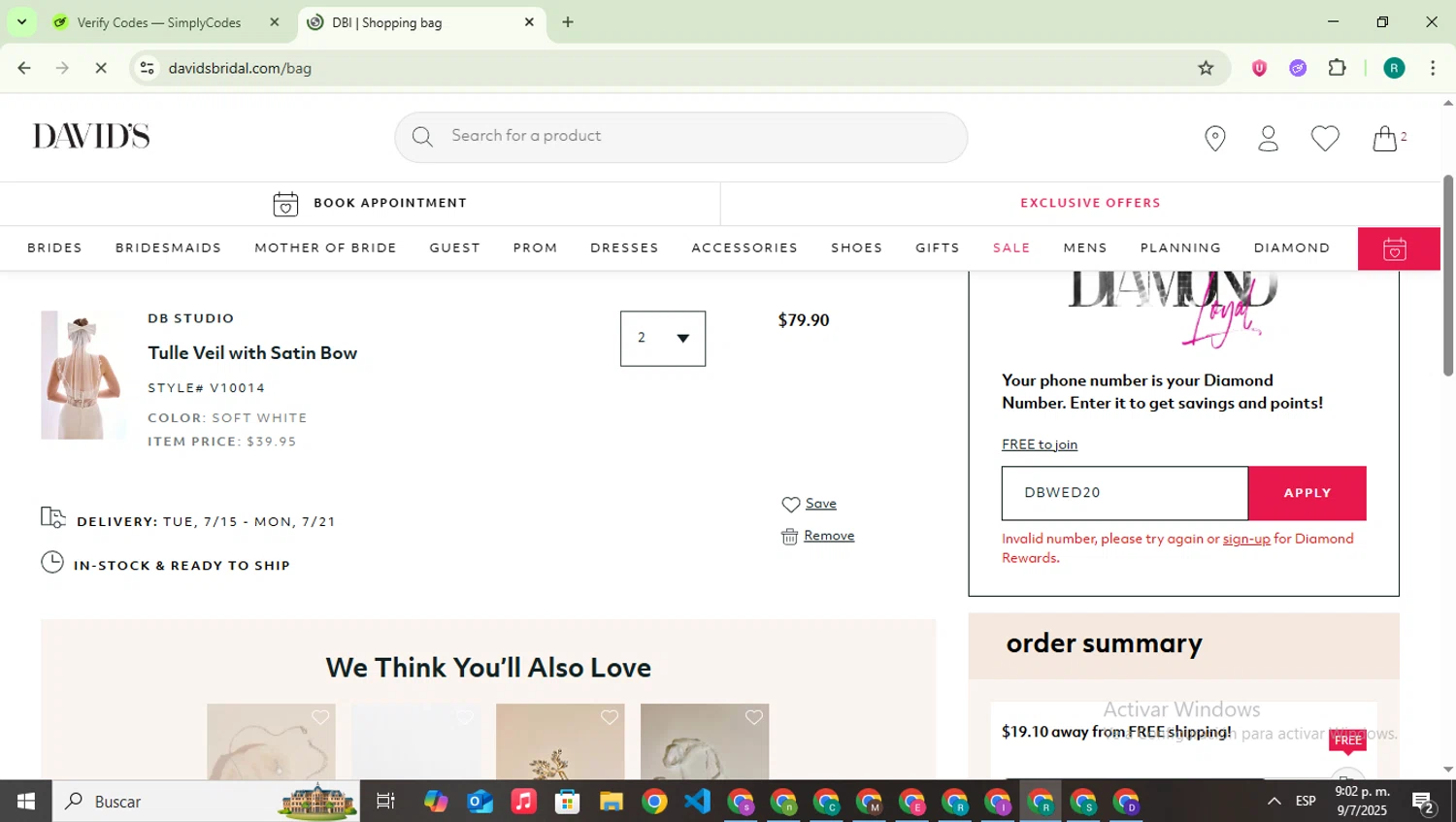The image size is (1456, 822).
Task: Open the account profile icon
Action: (x=1268, y=139)
